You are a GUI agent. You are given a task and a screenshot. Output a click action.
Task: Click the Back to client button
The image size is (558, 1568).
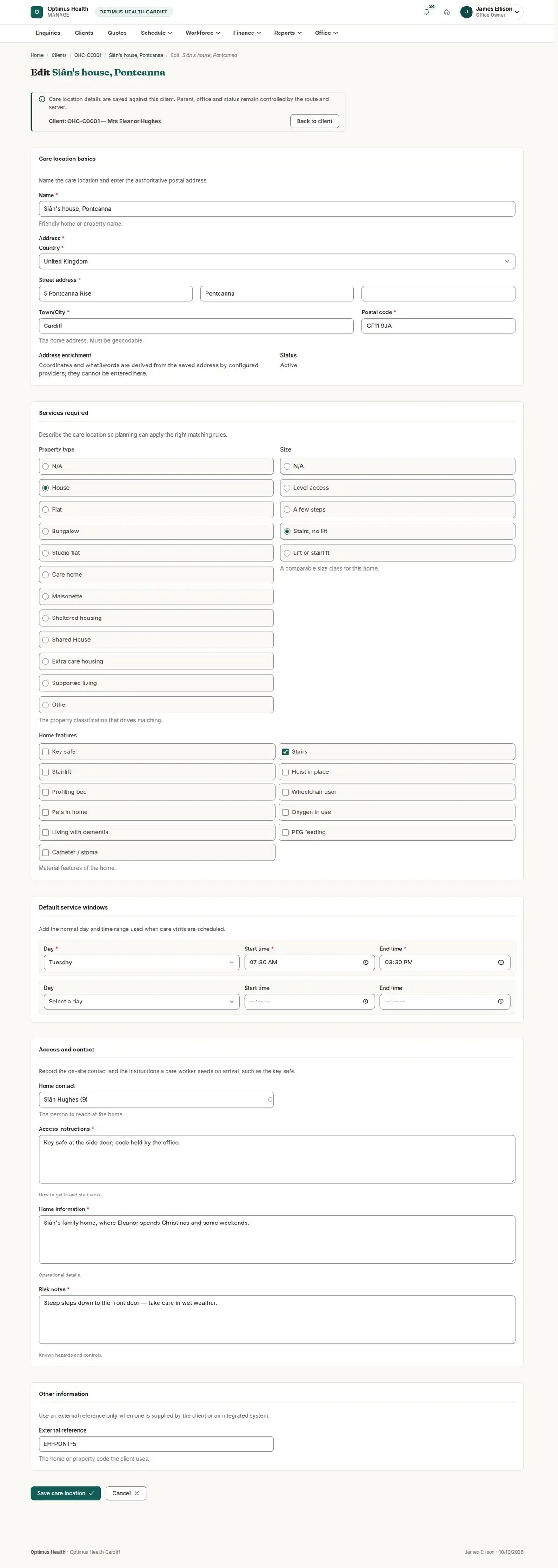(315, 121)
